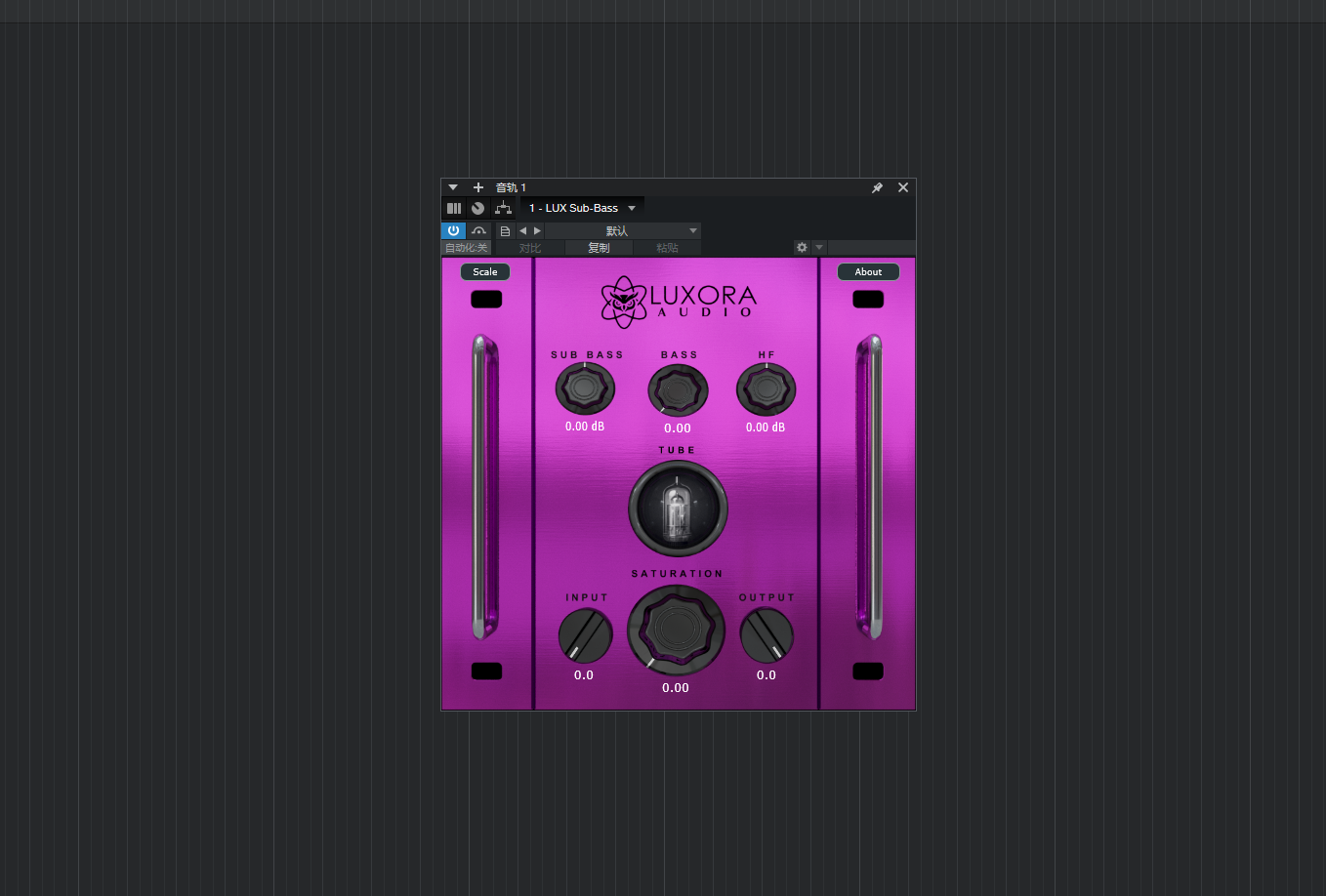Click the macro controls knob icon
Viewport: 1326px width, 896px height.
(477, 208)
